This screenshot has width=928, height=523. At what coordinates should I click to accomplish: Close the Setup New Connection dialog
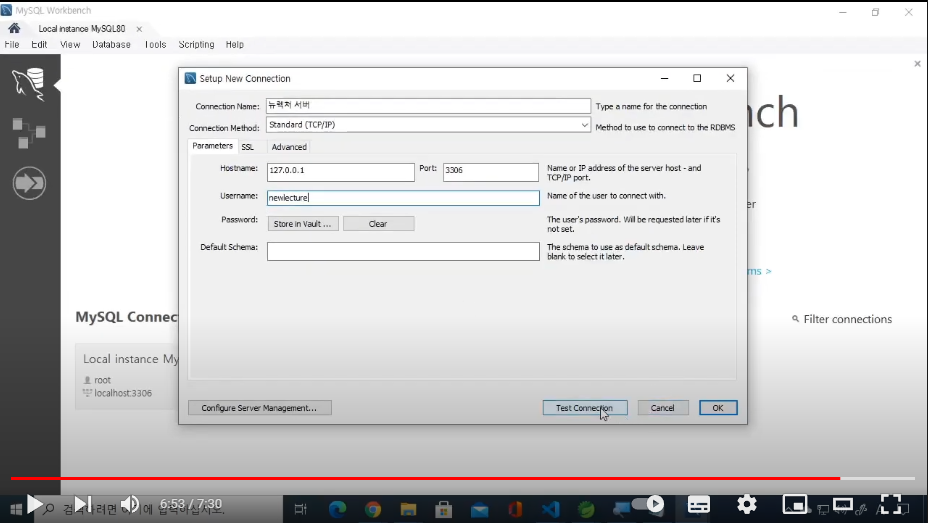(730, 78)
